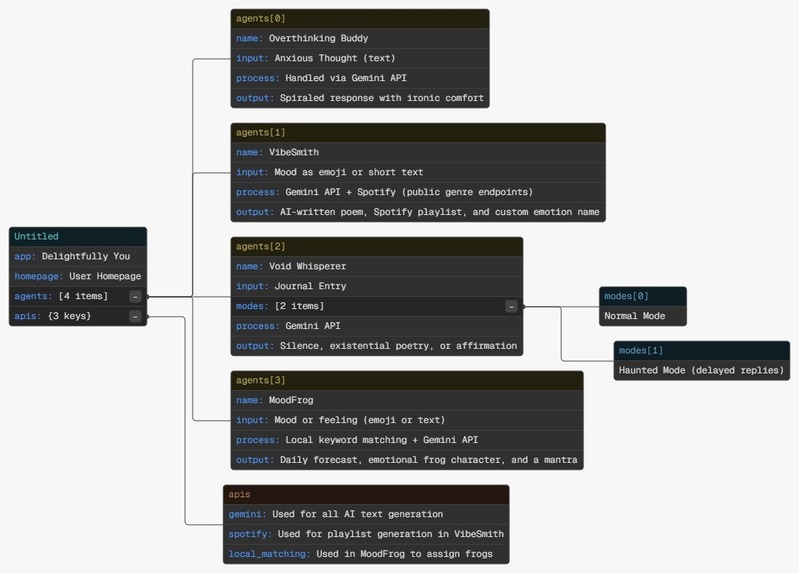Click the modes[1] node header
Screen dimensions: 799x573
tap(702, 351)
